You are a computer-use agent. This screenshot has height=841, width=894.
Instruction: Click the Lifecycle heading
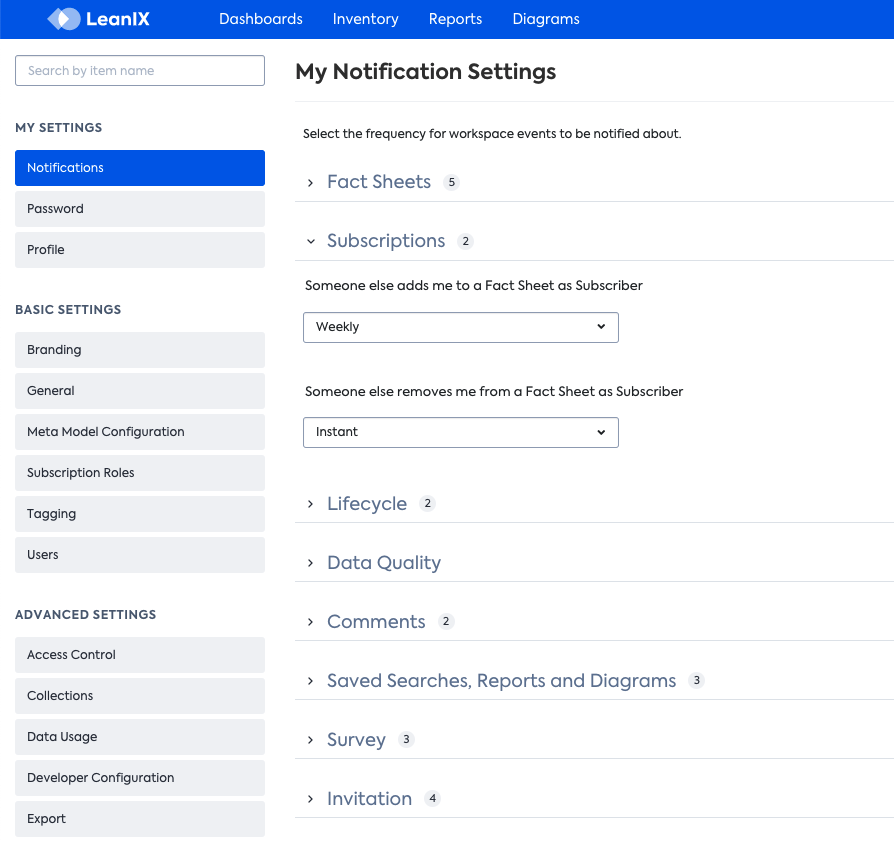pyautogui.click(x=367, y=504)
